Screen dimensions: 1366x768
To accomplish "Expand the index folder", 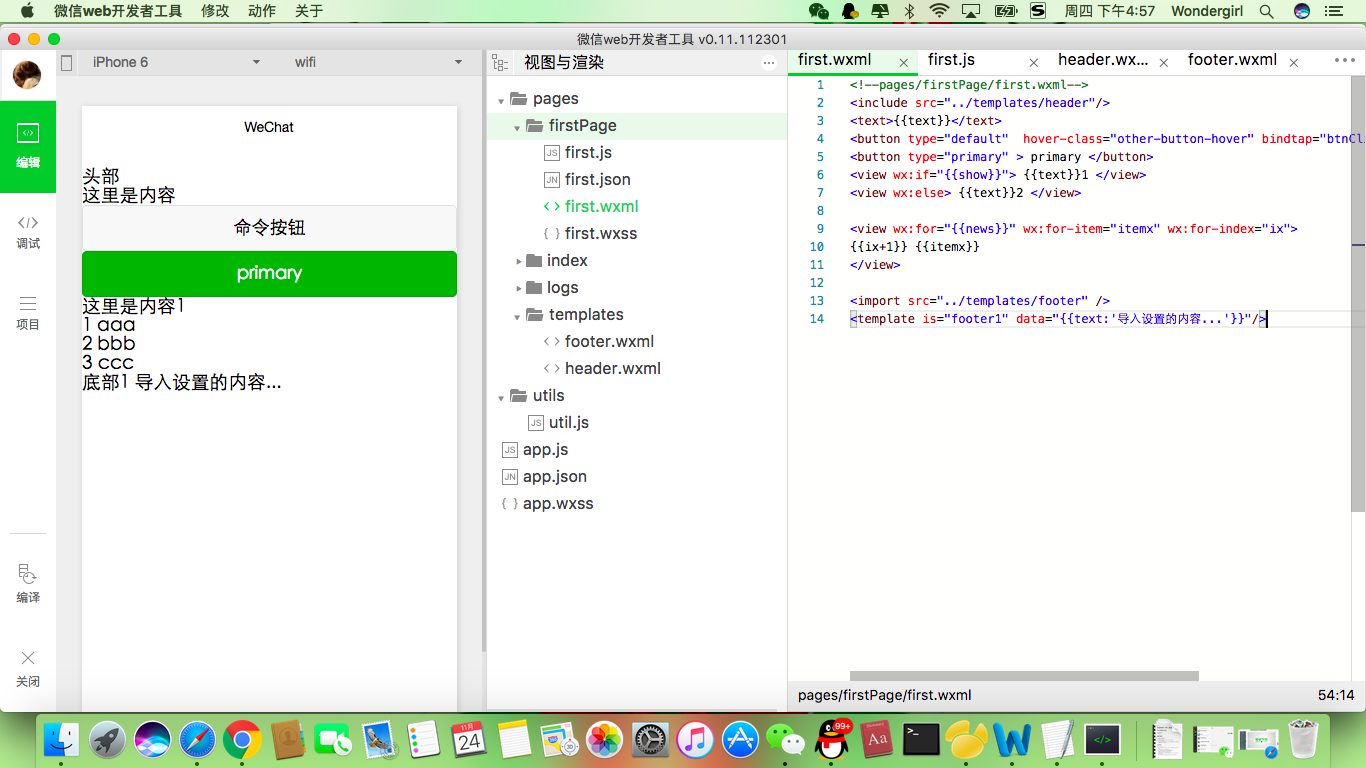I will tap(519, 261).
